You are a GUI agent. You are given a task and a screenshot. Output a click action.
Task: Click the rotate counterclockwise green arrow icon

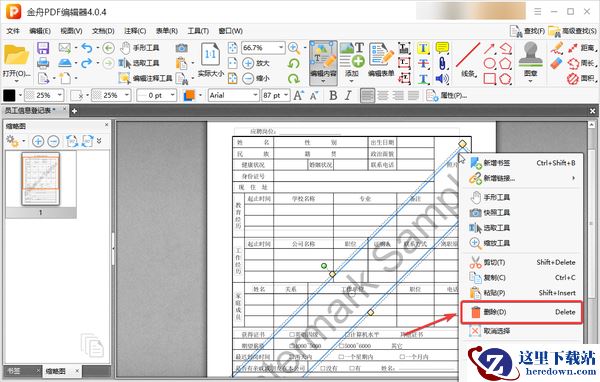pos(294,64)
